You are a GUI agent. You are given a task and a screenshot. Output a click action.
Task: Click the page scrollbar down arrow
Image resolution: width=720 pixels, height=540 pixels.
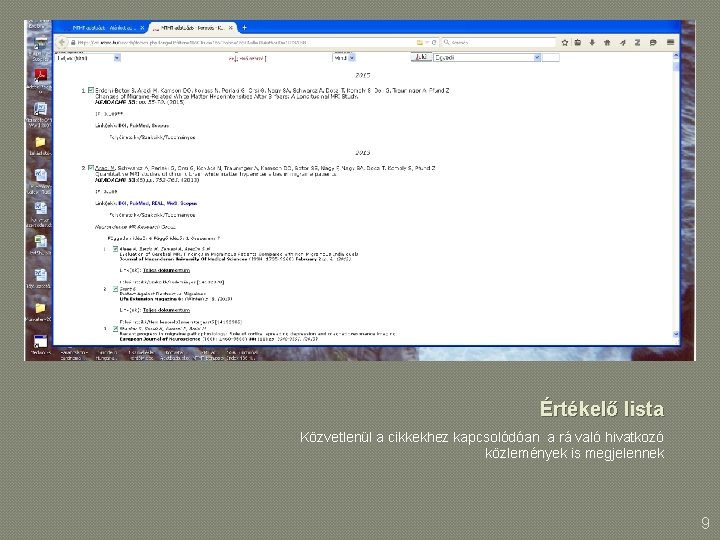tap(675, 334)
